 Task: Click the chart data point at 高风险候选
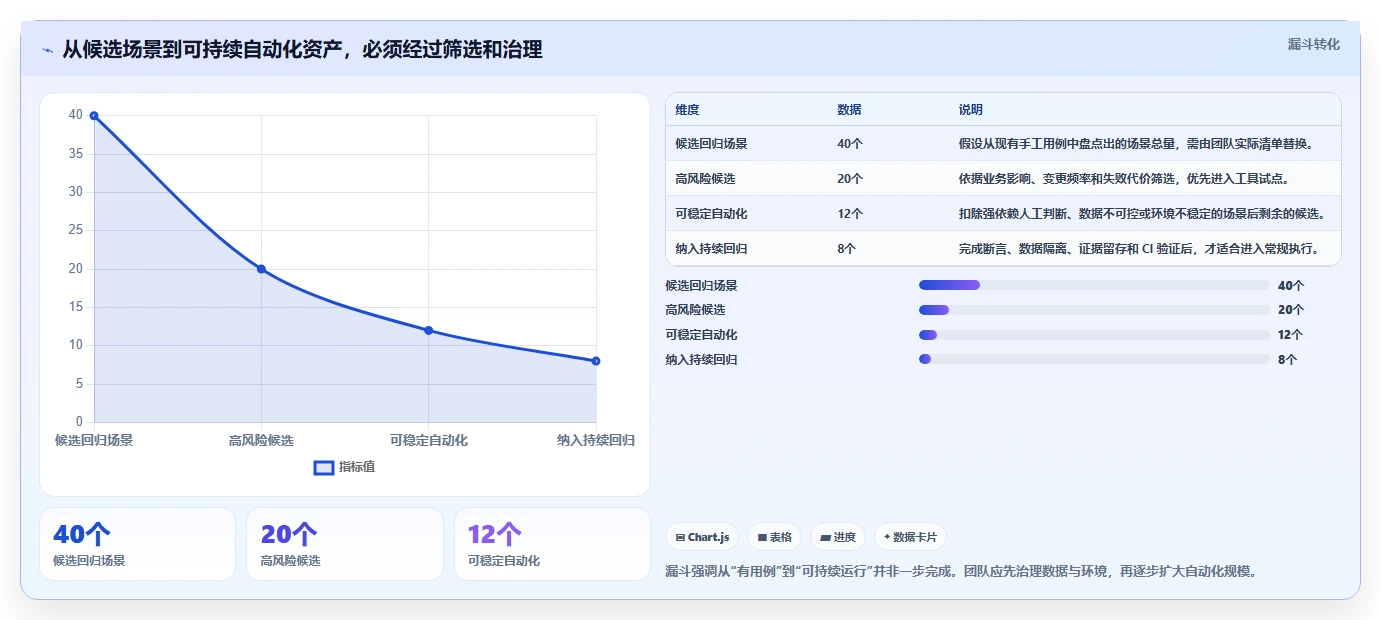pyautogui.click(x=261, y=269)
